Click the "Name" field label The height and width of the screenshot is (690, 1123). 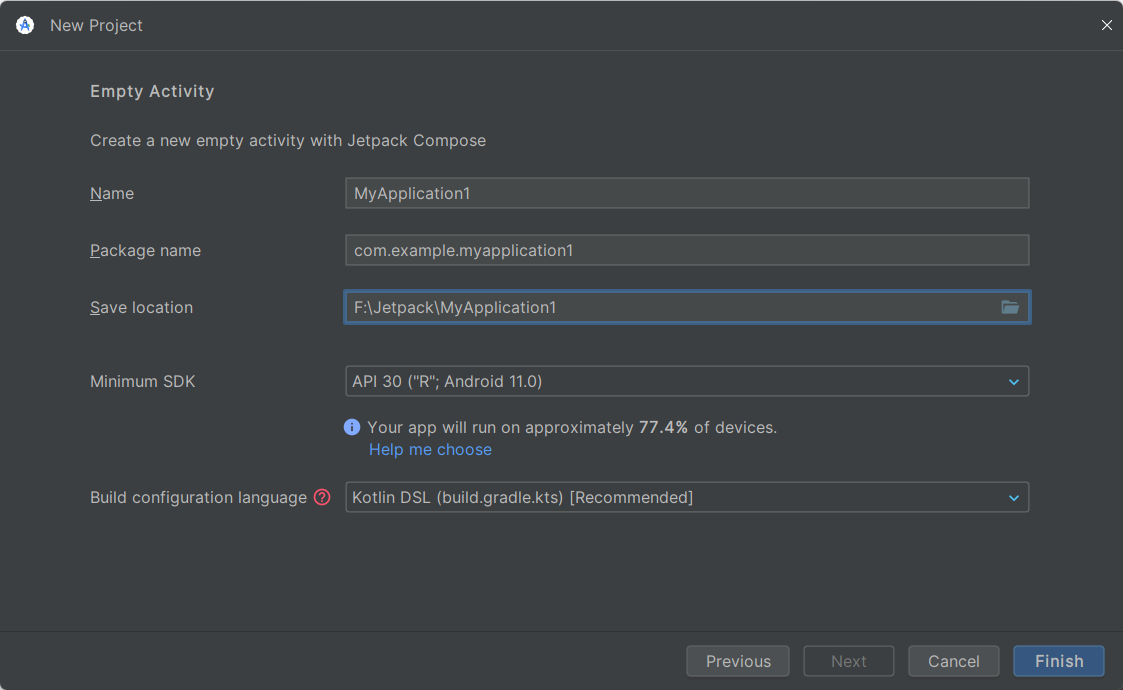[x=112, y=193]
